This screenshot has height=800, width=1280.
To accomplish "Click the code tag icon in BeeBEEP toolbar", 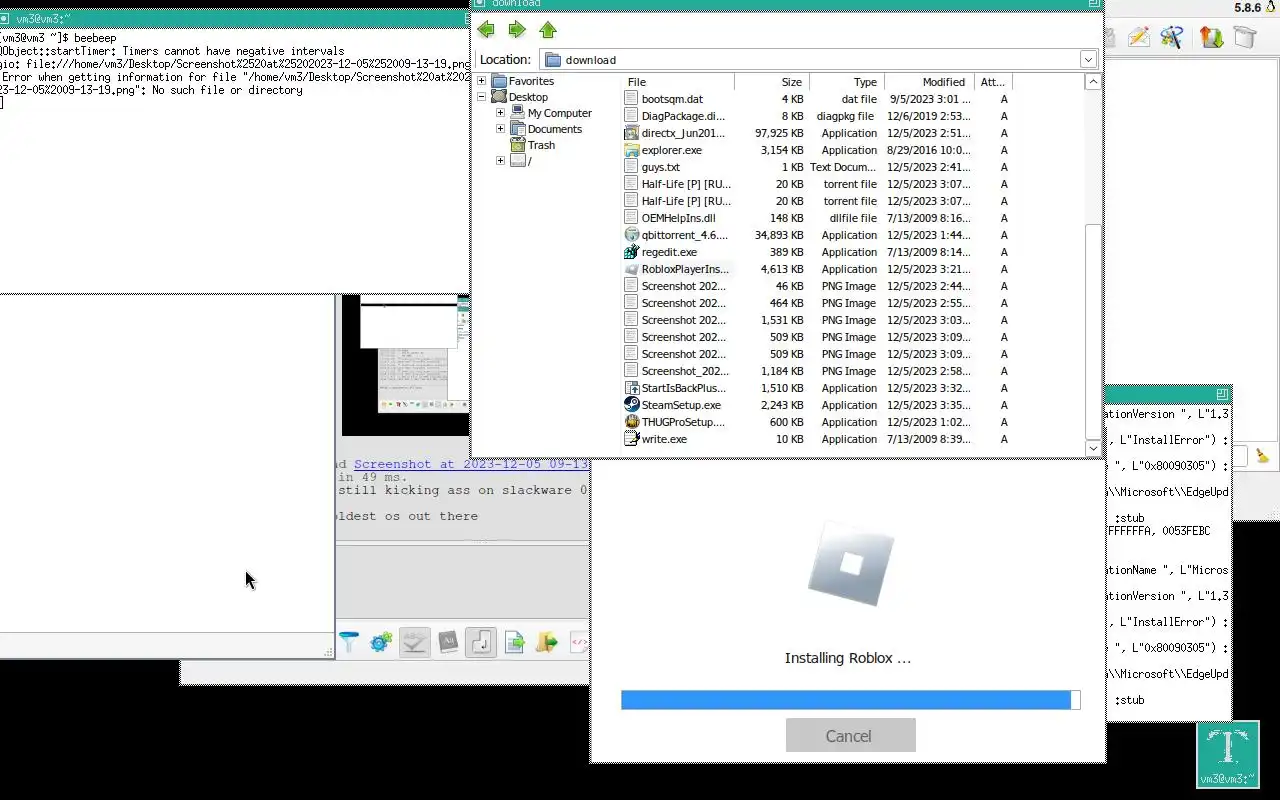I will point(578,642).
